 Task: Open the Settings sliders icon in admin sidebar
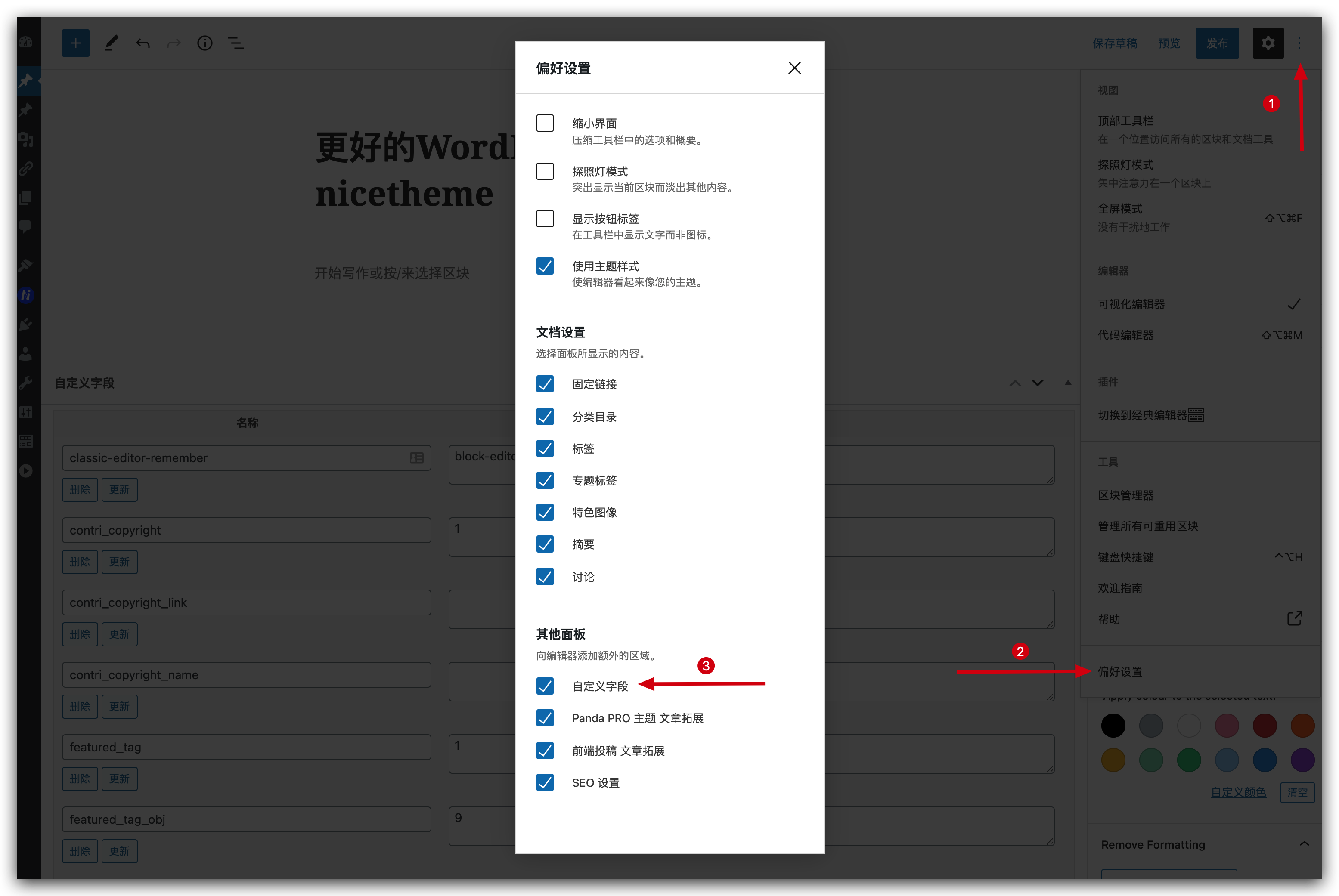pyautogui.click(x=26, y=412)
